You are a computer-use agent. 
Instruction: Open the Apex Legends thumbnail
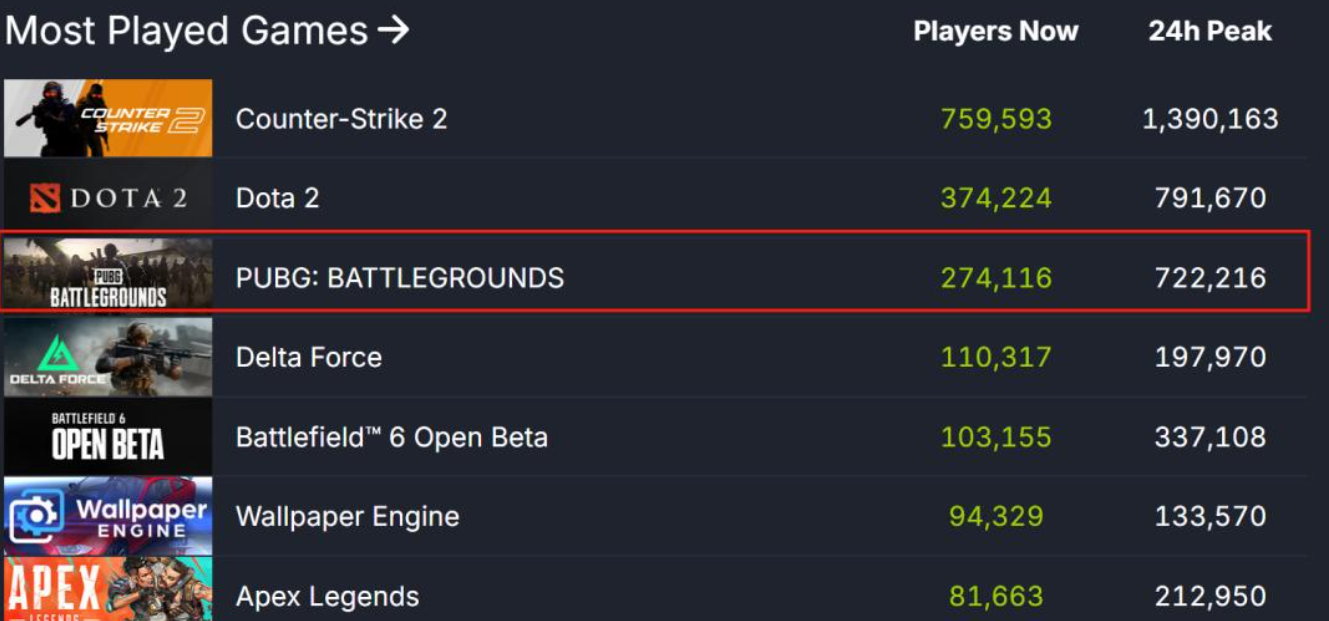coord(108,590)
